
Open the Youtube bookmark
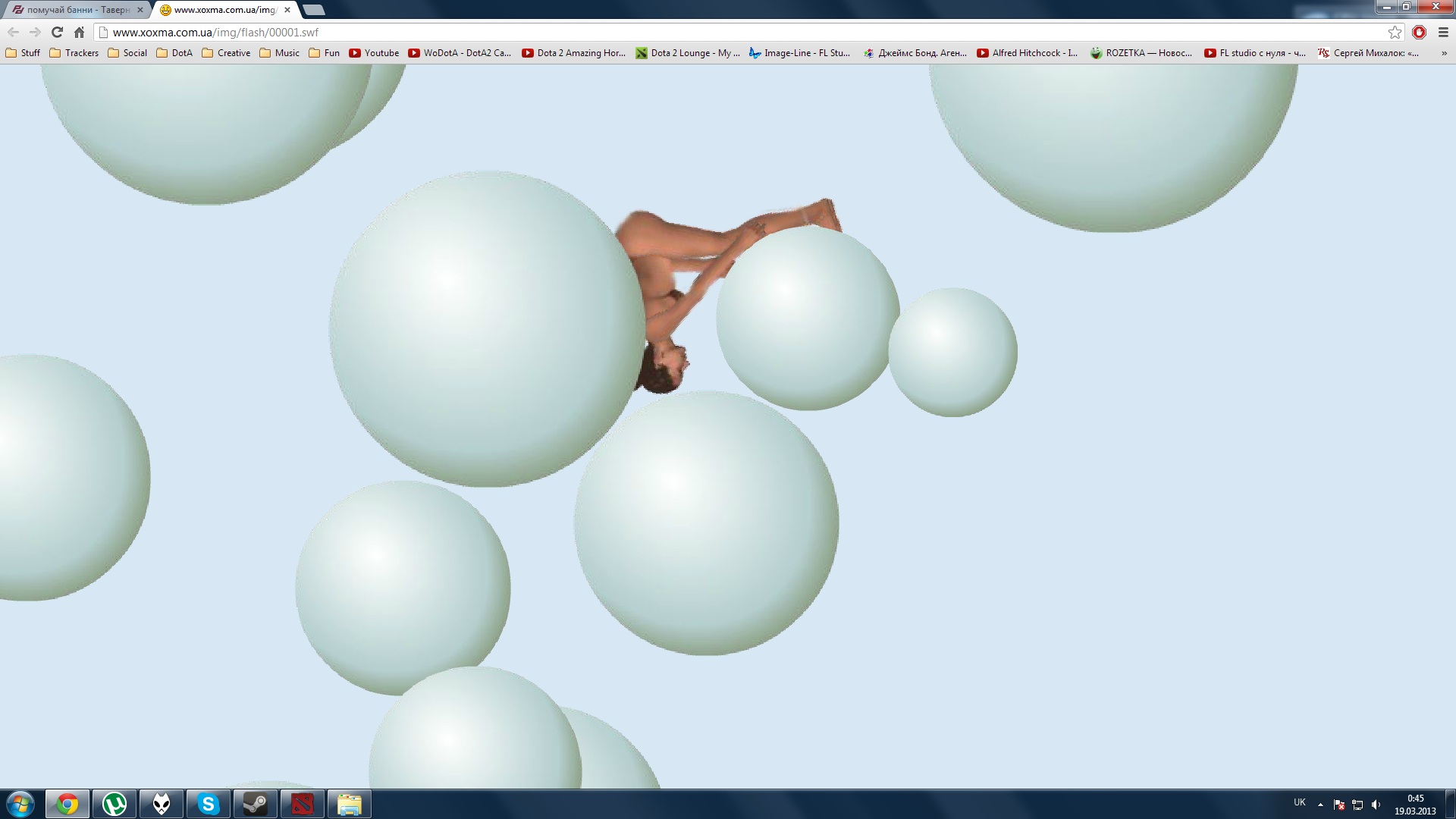pyautogui.click(x=374, y=53)
